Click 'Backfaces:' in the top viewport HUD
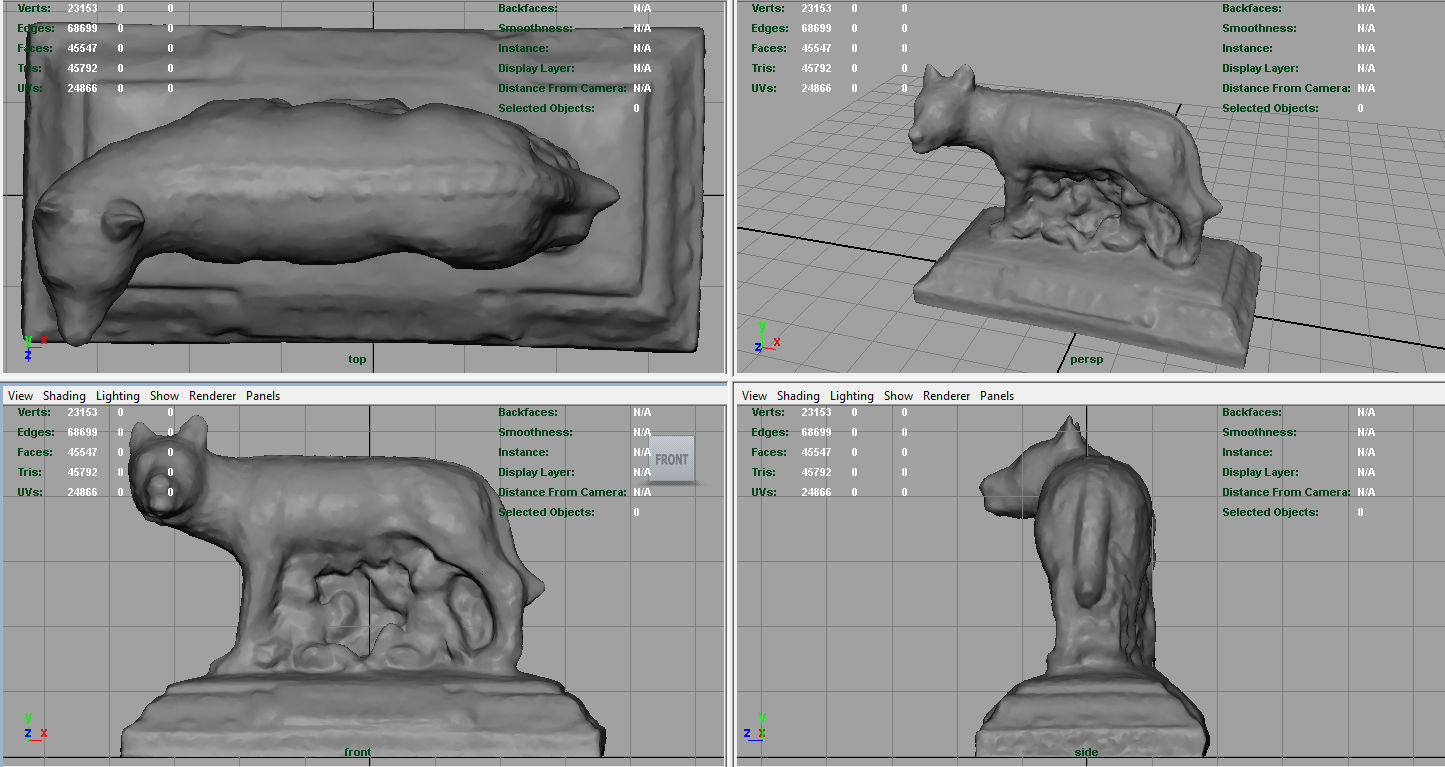The width and height of the screenshot is (1445, 767). click(x=526, y=8)
